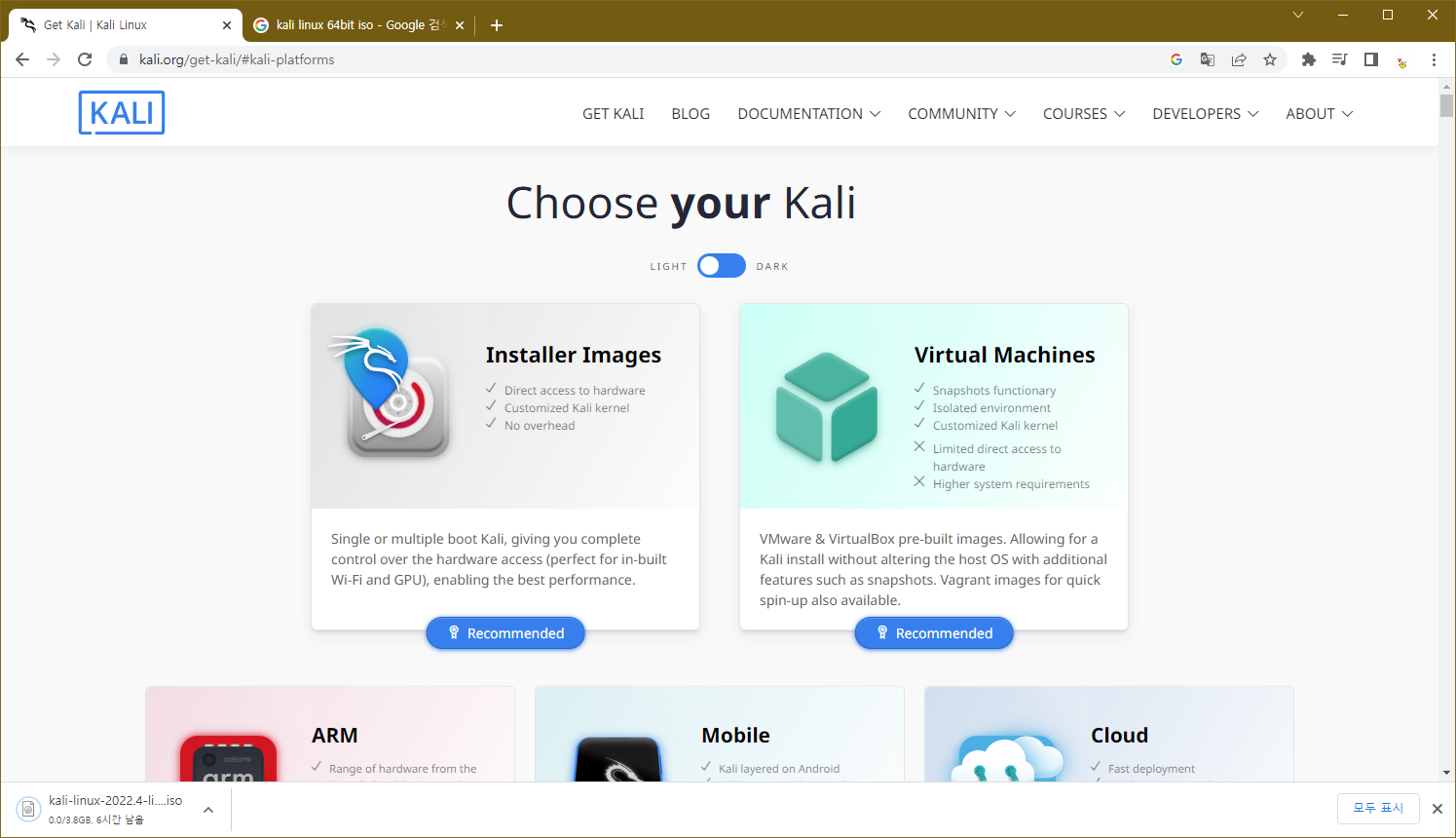Toggle the Light/Dark theme switch
The height and width of the screenshot is (838, 1456).
722,266
